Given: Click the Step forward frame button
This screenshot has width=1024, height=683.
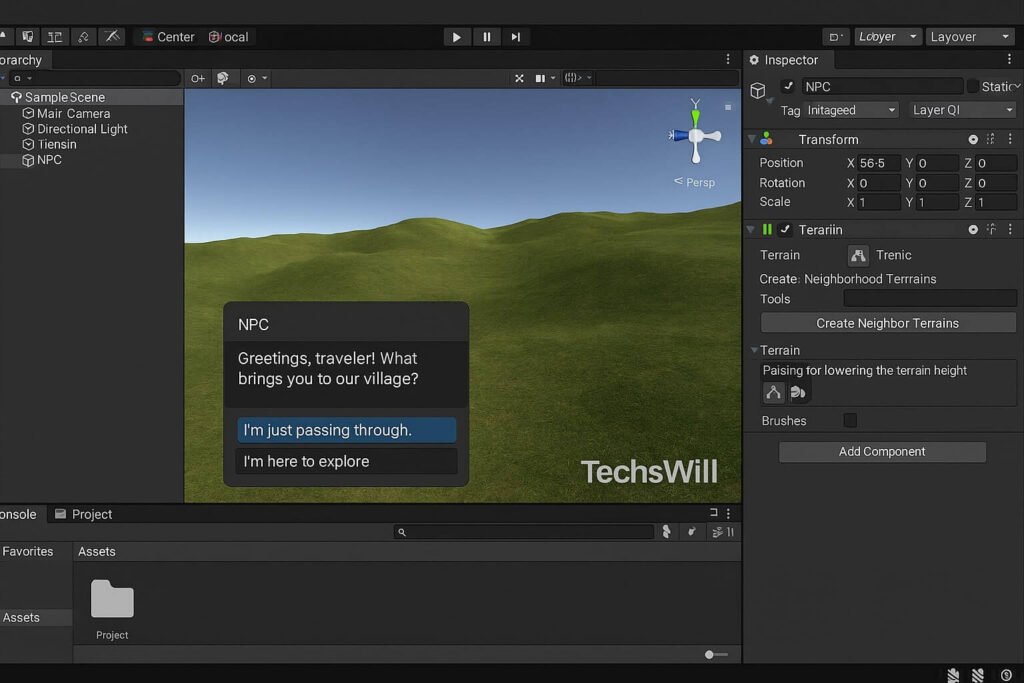Looking at the screenshot, I should [x=516, y=37].
